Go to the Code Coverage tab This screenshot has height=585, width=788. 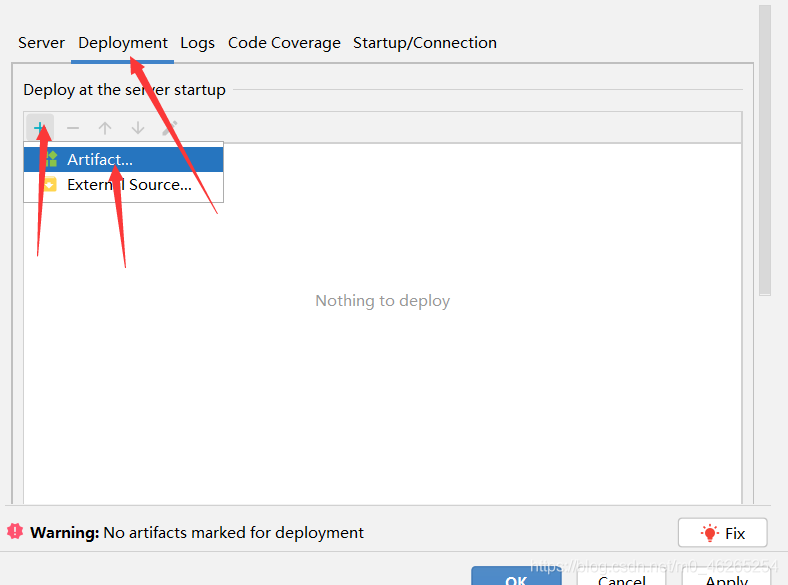(x=284, y=43)
